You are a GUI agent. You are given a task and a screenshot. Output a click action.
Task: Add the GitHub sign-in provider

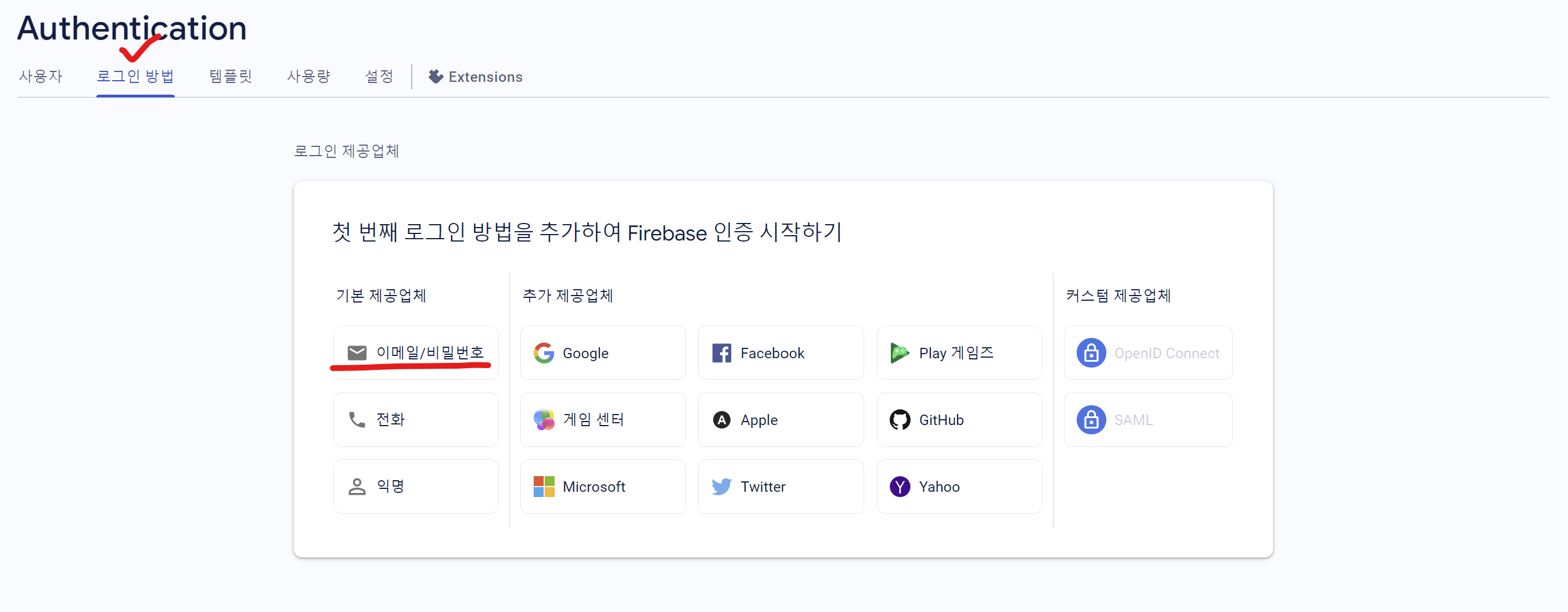point(959,420)
